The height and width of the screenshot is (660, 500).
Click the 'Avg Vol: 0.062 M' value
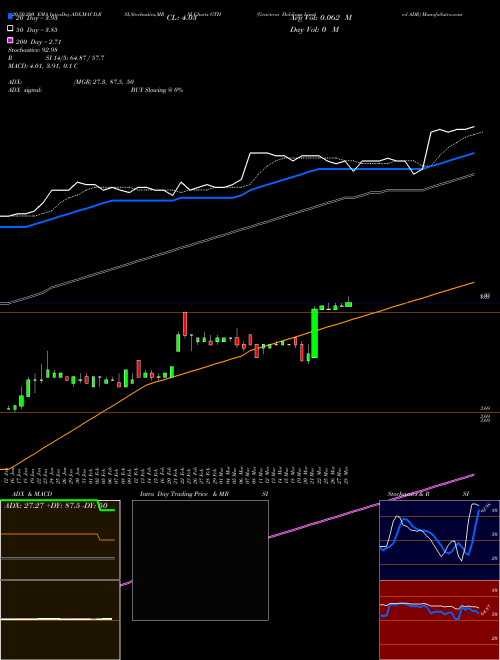tap(321, 18)
